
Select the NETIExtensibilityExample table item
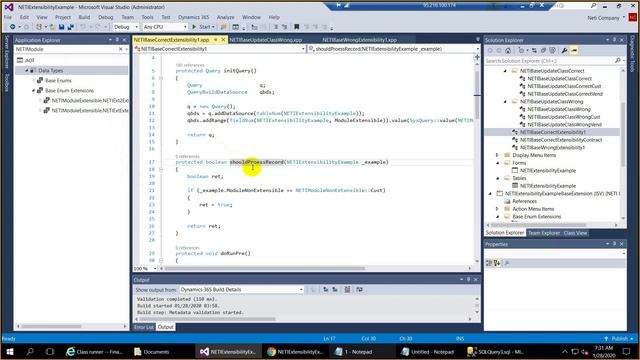pyautogui.click(x=548, y=186)
